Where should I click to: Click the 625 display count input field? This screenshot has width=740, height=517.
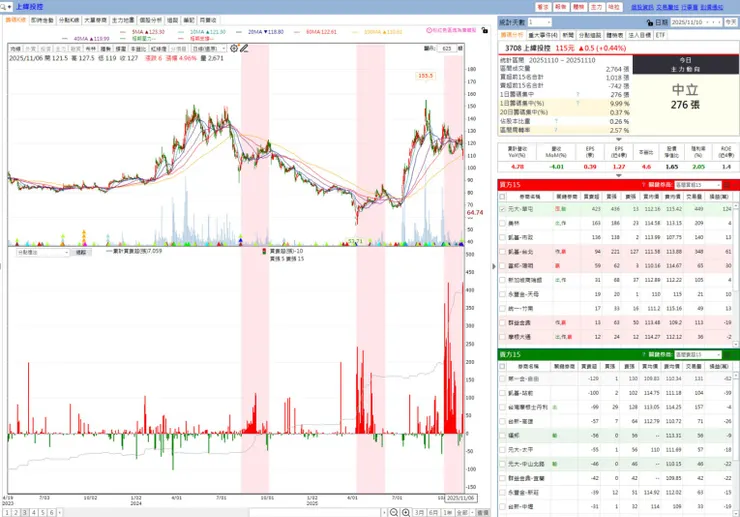446,48
